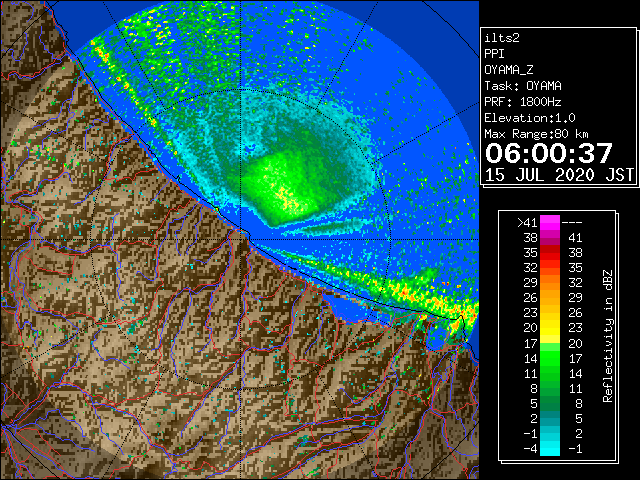The width and height of the screenshot is (640, 480).
Task: Click the date 15 JUL 2020 JST
Action: click(559, 175)
